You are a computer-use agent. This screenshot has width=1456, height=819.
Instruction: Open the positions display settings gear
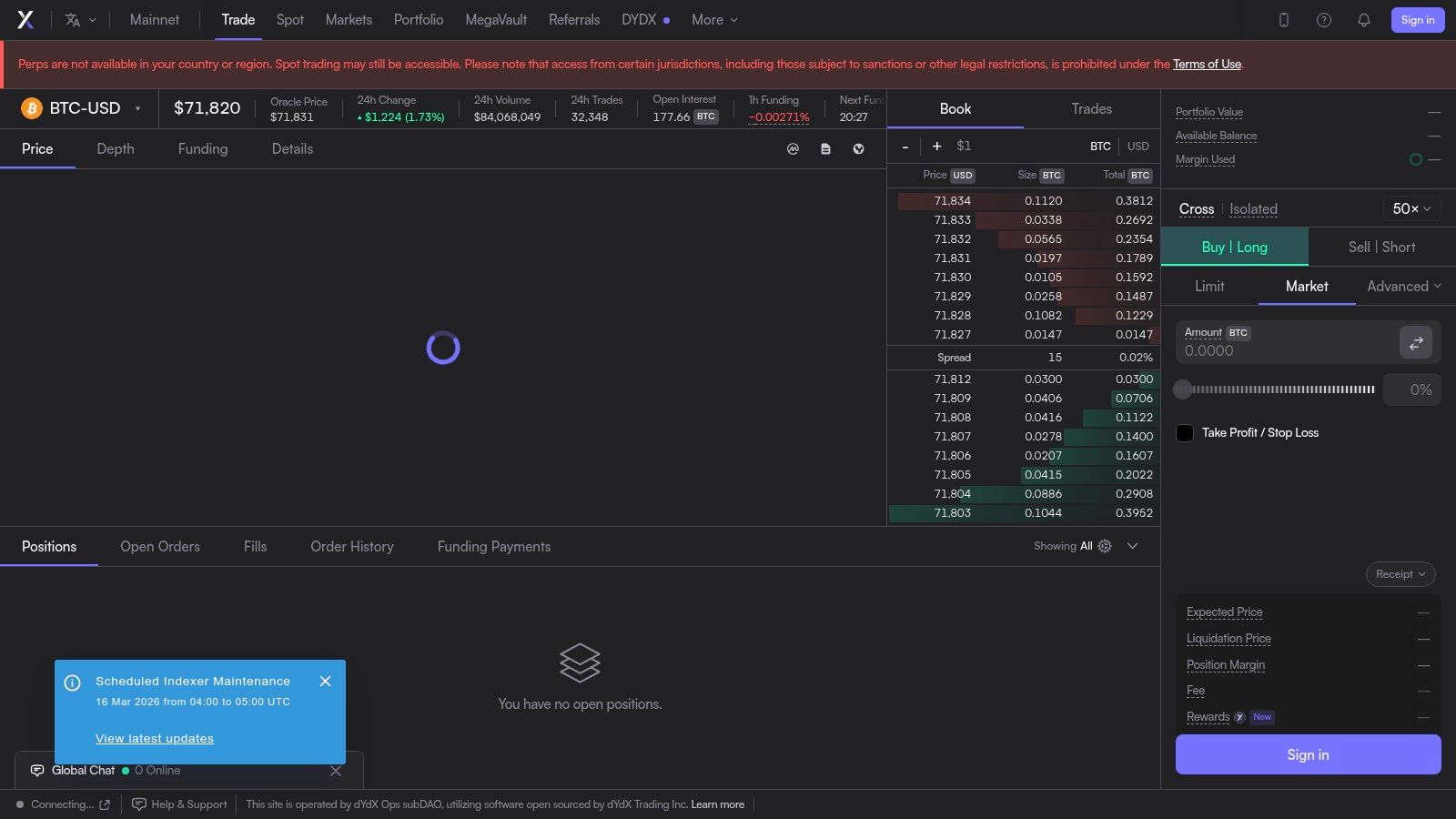[1105, 546]
